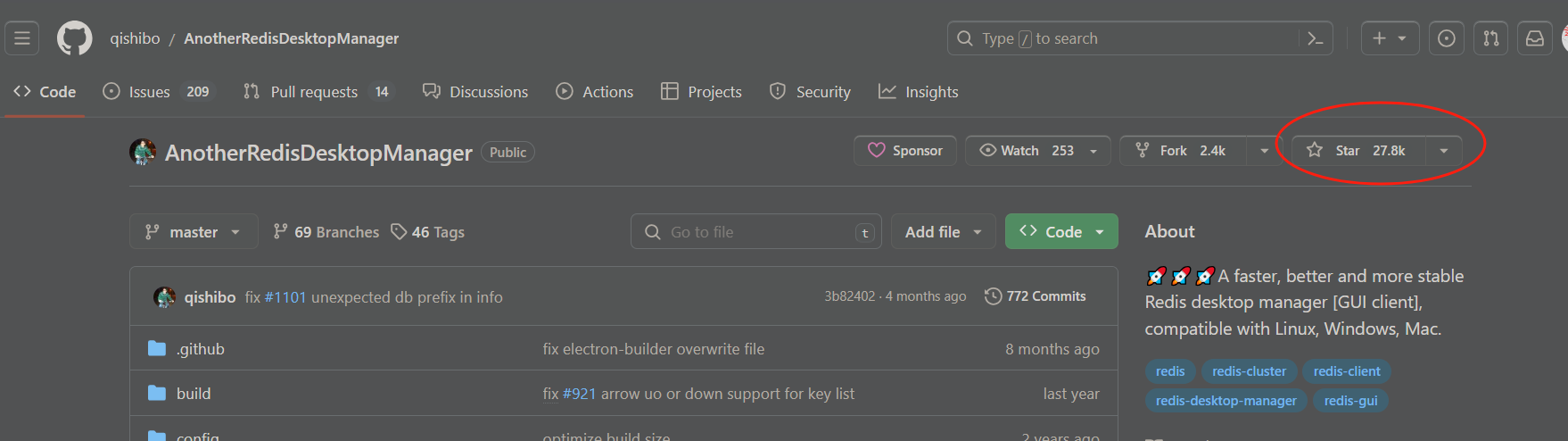View the 772 Commits history
This screenshot has width=1568, height=441.
point(1036,296)
